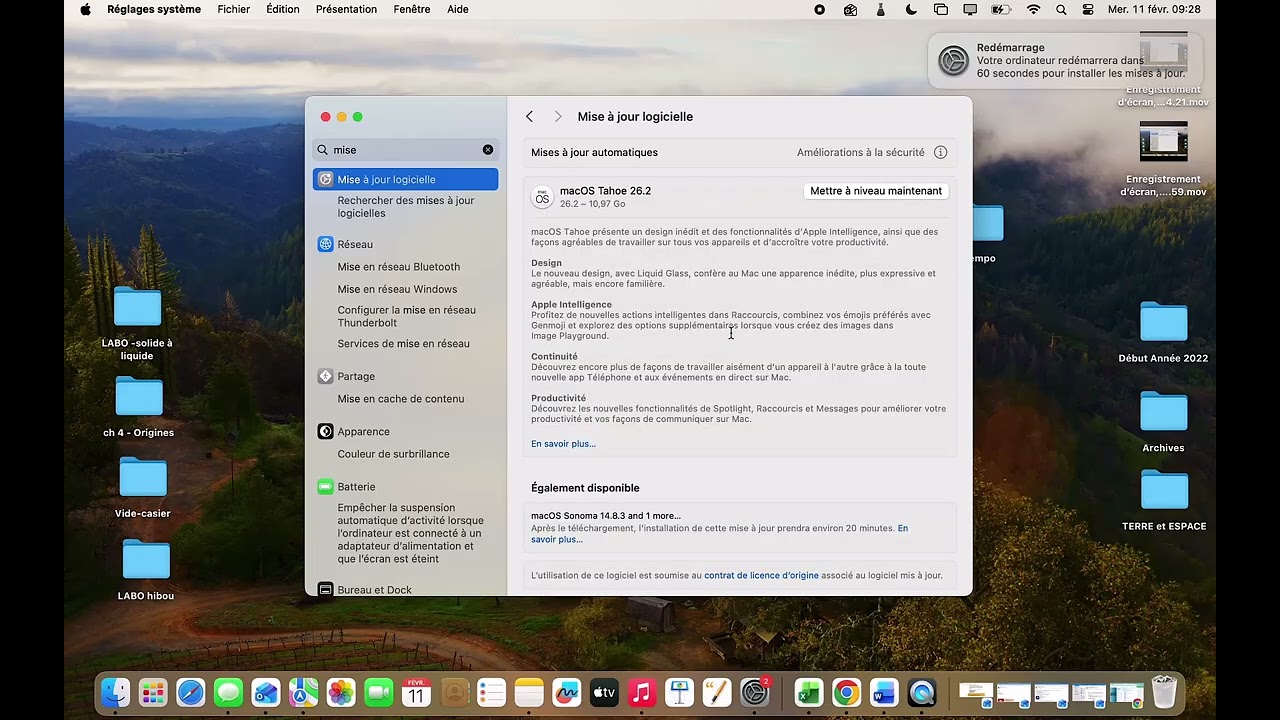Open Finder from the dock

(x=116, y=692)
